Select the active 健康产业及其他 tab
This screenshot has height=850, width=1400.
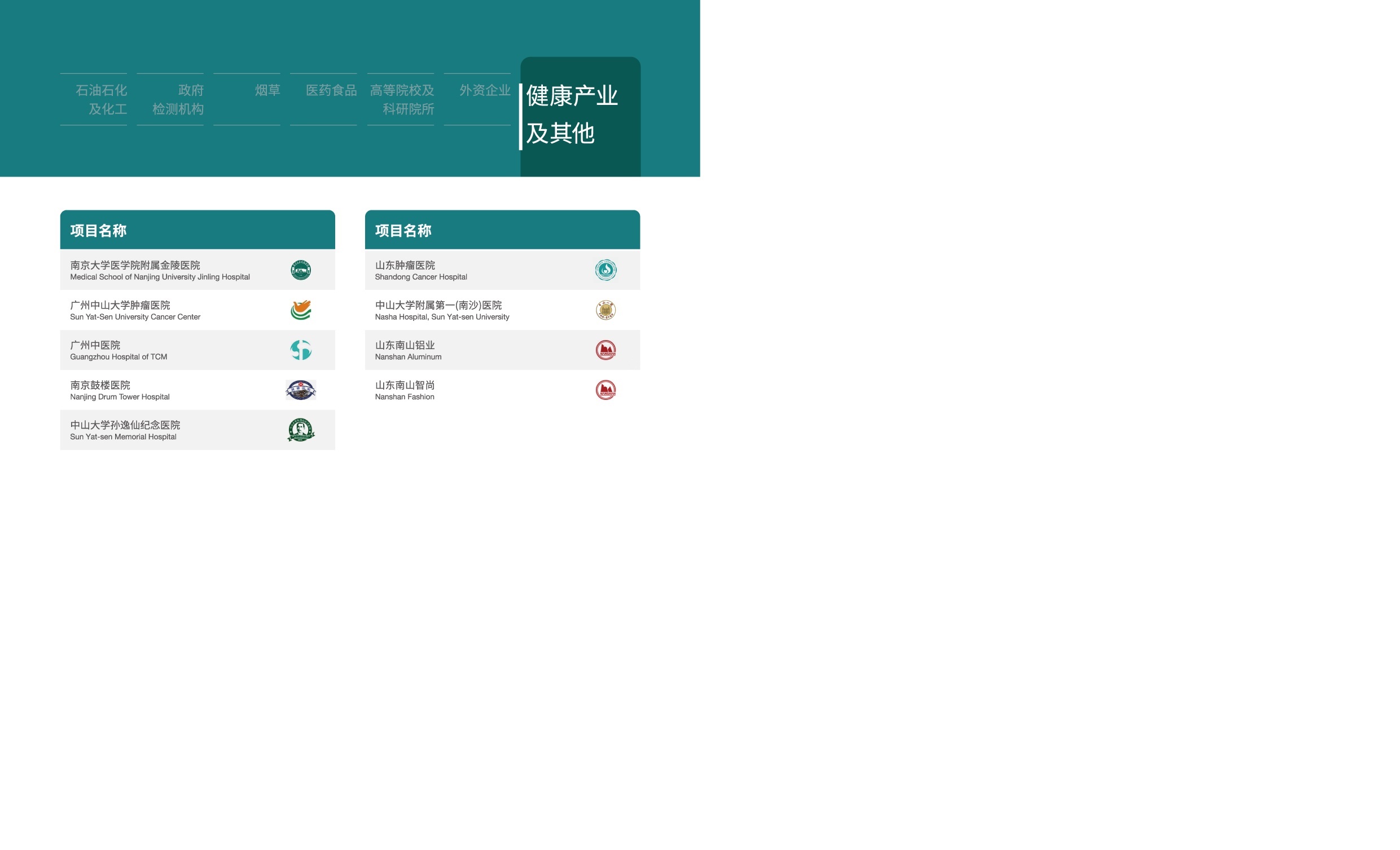pos(581,116)
